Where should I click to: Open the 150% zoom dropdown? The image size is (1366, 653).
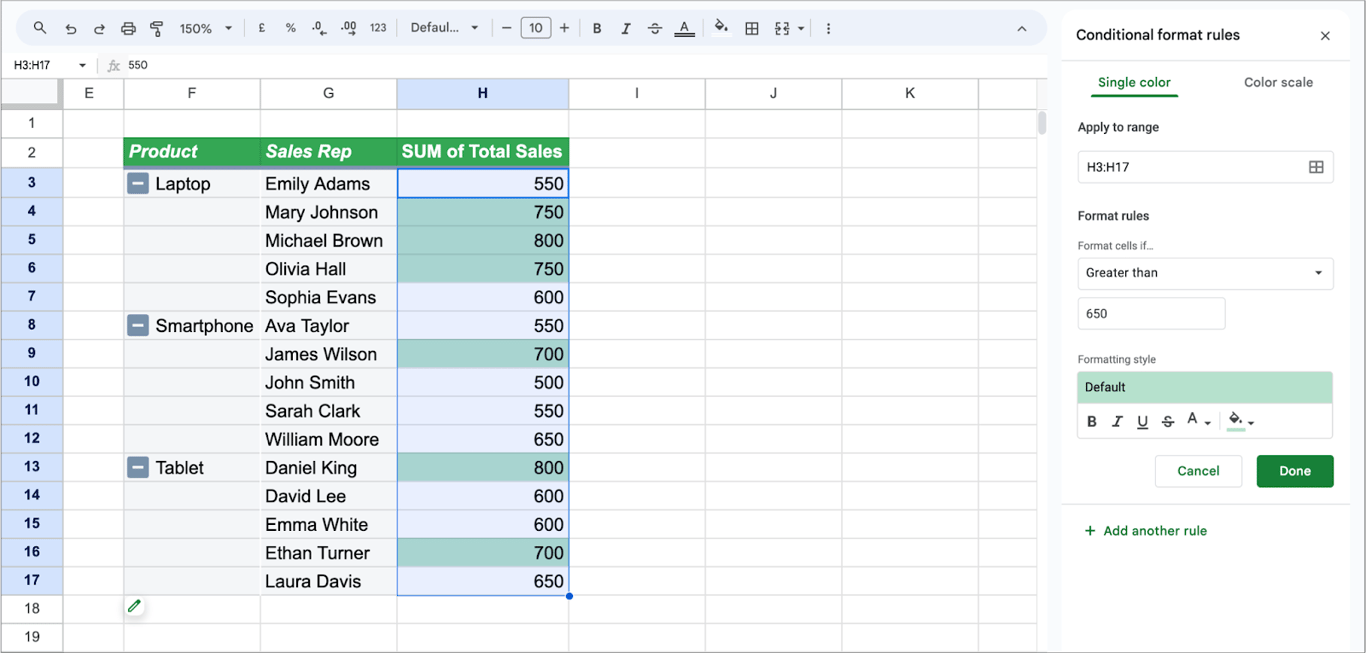(x=206, y=28)
